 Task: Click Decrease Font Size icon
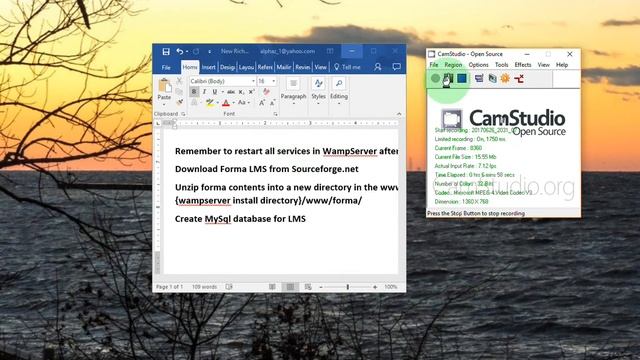coord(272,103)
